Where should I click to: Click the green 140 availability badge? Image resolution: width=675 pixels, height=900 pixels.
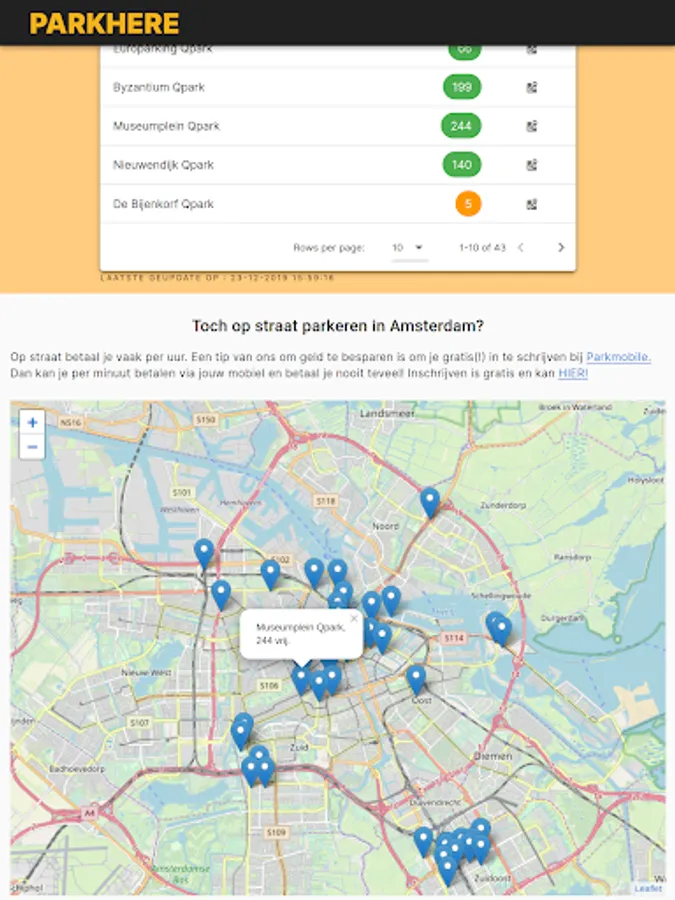coord(461,165)
